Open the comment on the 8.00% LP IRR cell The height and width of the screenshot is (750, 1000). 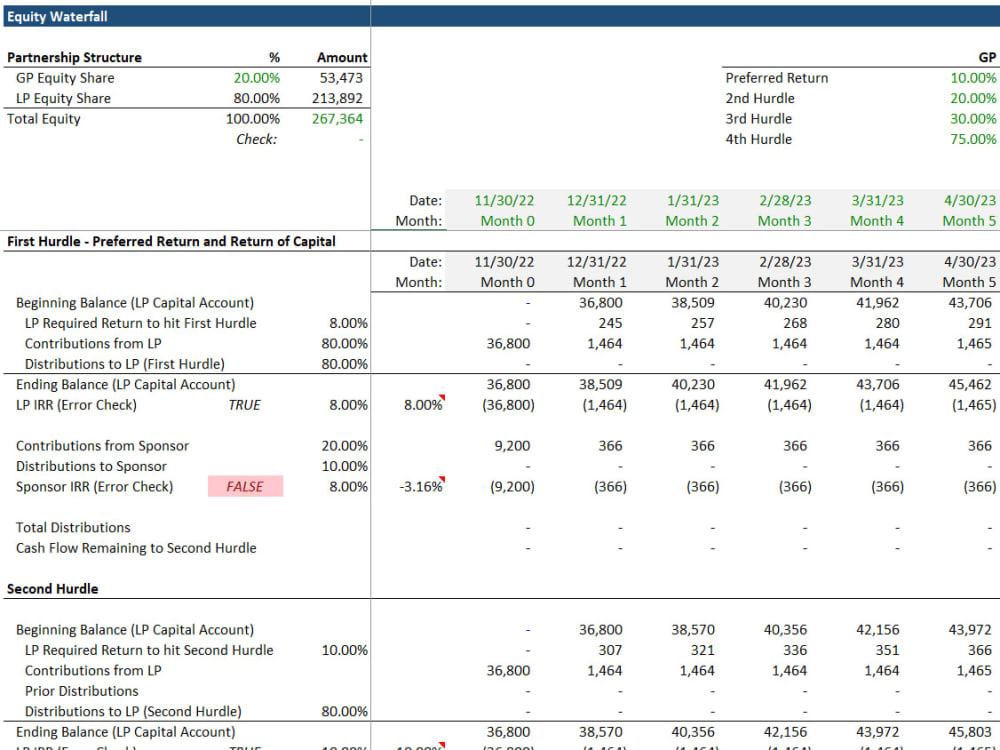click(x=427, y=405)
